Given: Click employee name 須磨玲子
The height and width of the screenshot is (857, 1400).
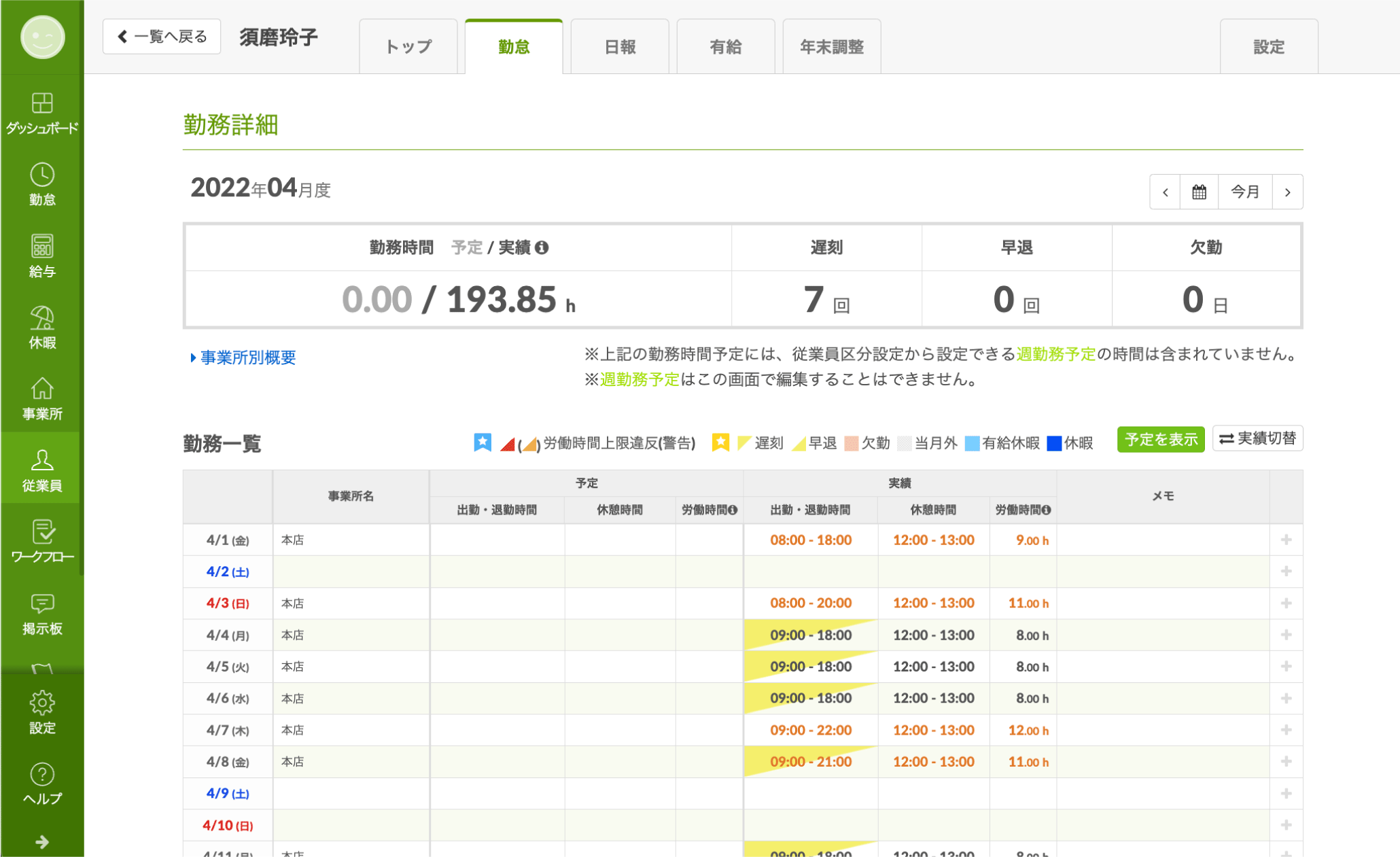Looking at the screenshot, I should [279, 37].
